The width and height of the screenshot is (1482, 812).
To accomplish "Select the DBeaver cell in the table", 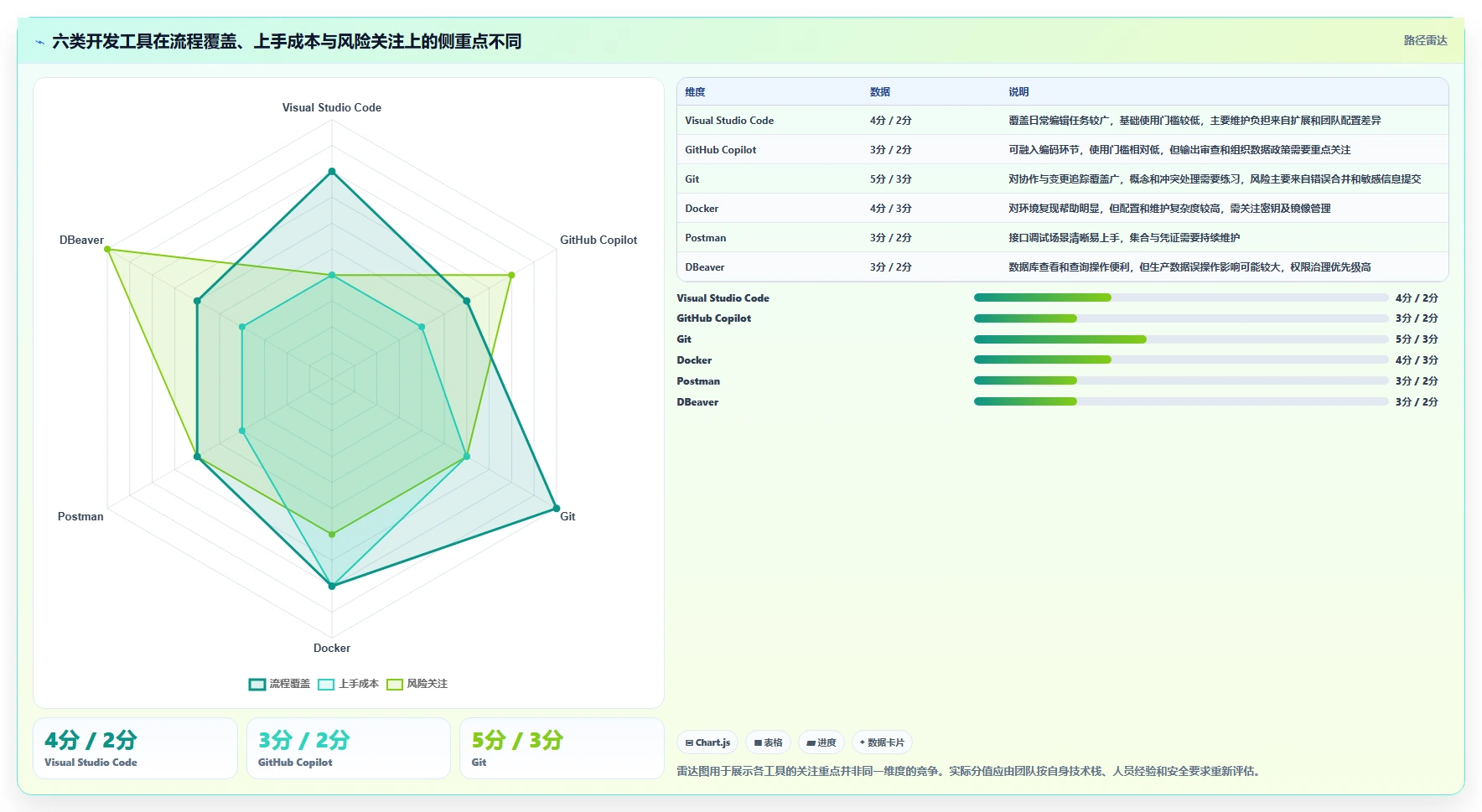I will [x=705, y=267].
